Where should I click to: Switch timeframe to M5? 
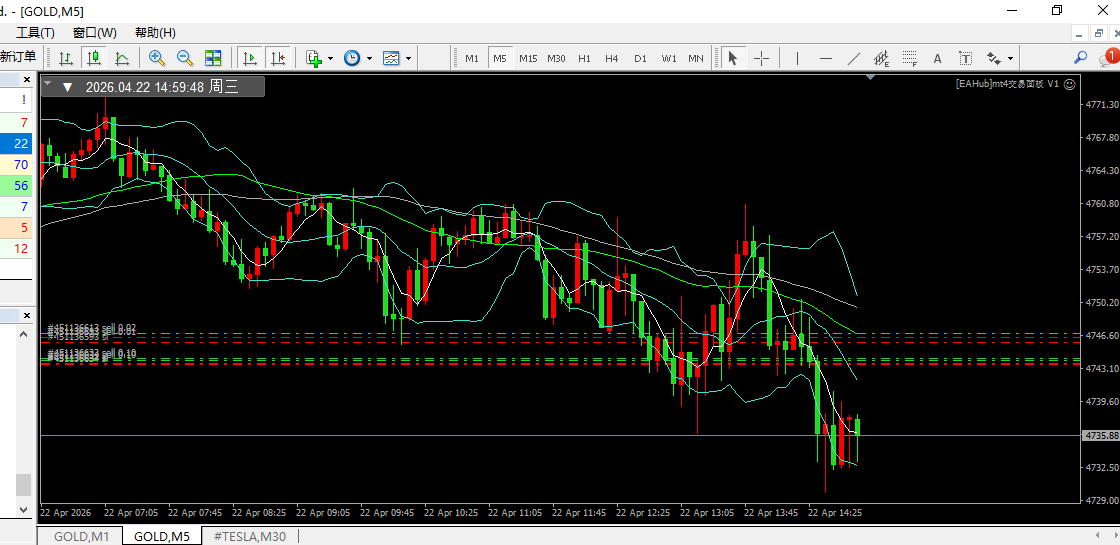(500, 59)
